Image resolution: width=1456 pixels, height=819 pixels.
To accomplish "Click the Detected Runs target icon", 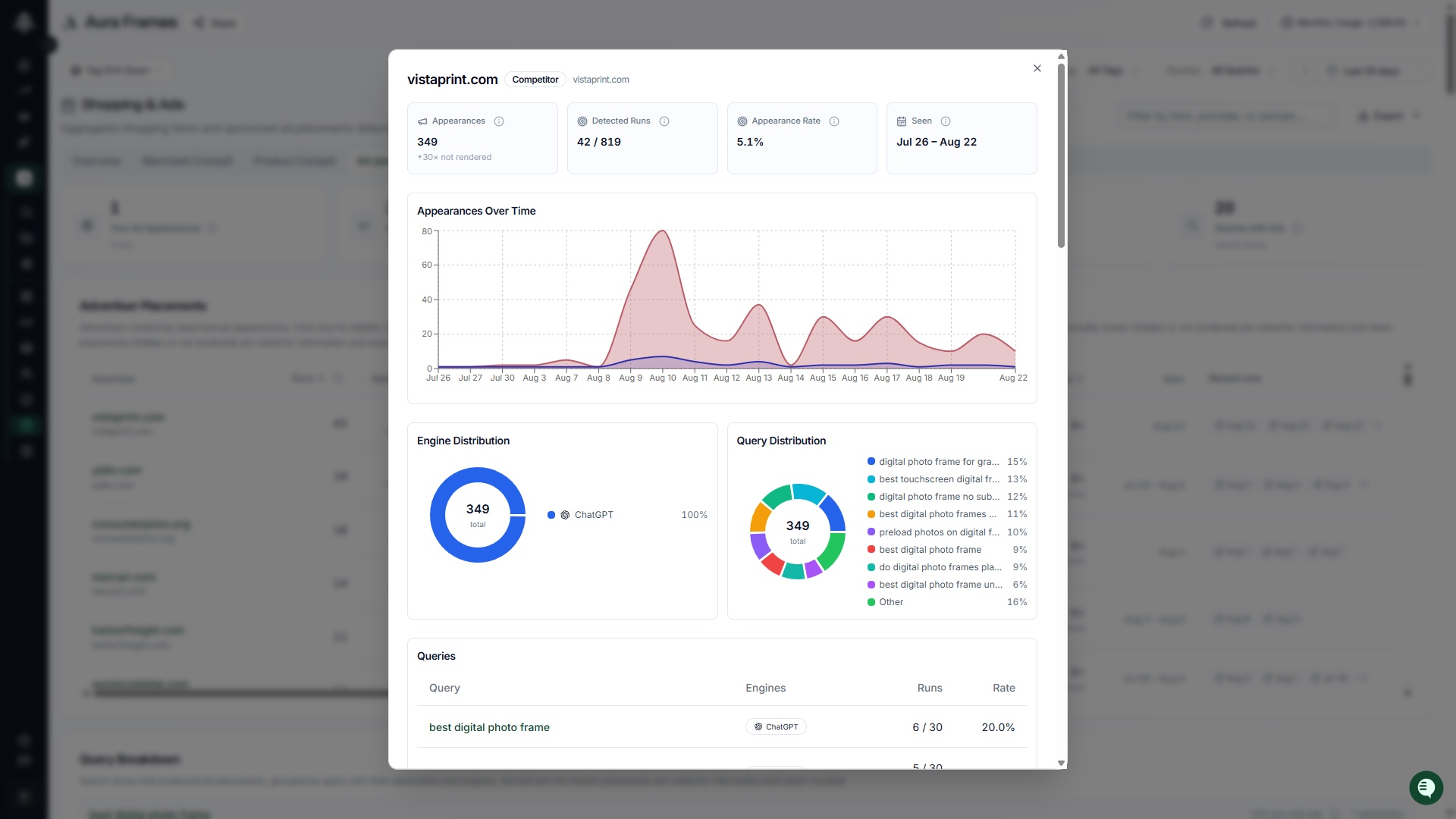I will point(582,121).
